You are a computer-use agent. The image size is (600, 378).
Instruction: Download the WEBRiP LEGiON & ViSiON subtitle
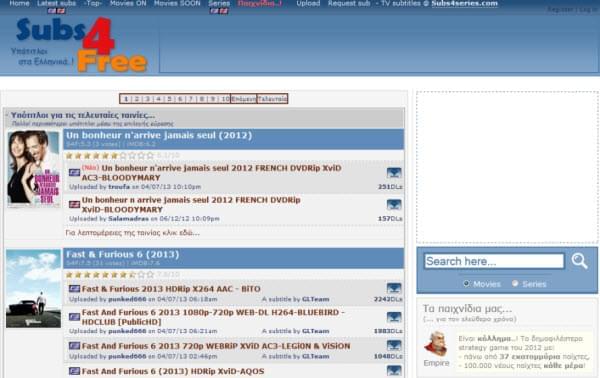pyautogui.click(x=394, y=345)
